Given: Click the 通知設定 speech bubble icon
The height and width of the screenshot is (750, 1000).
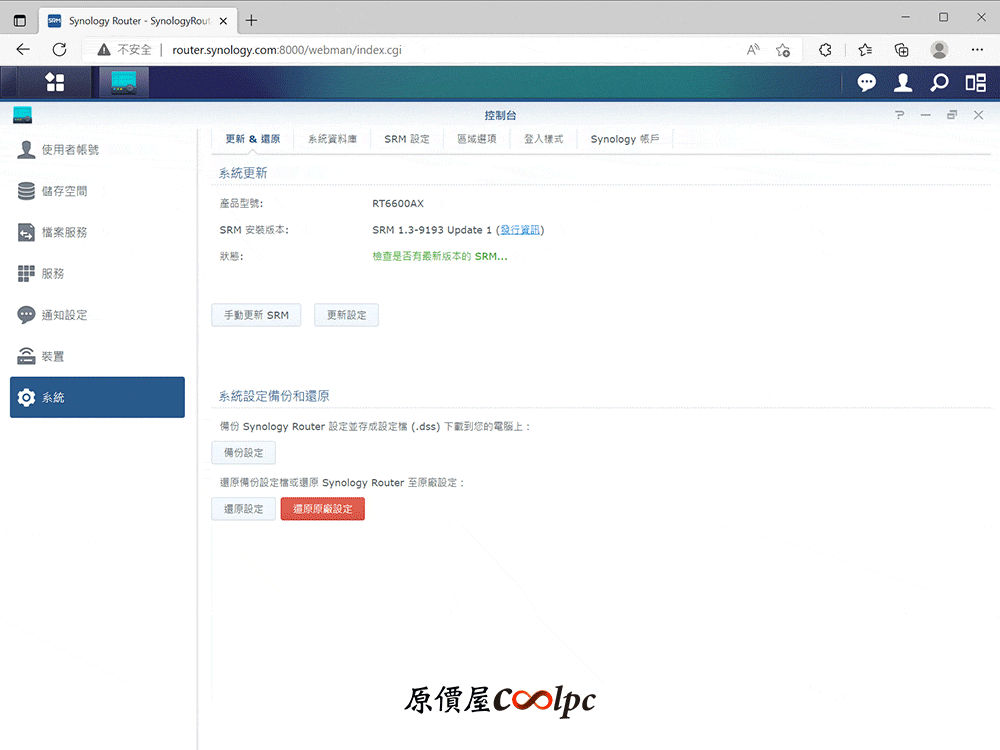Looking at the screenshot, I should tap(26, 315).
